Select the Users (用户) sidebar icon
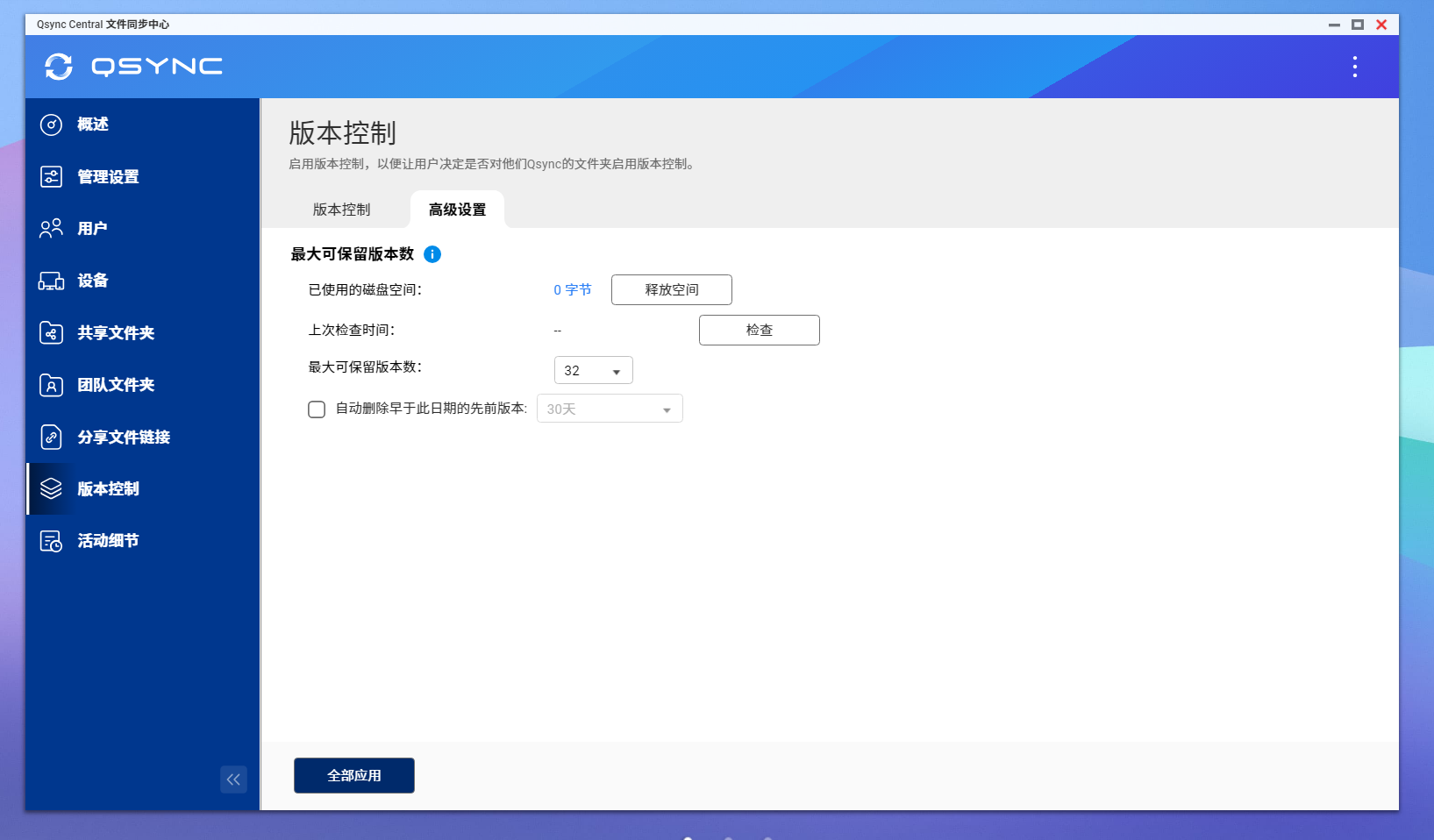 52,229
